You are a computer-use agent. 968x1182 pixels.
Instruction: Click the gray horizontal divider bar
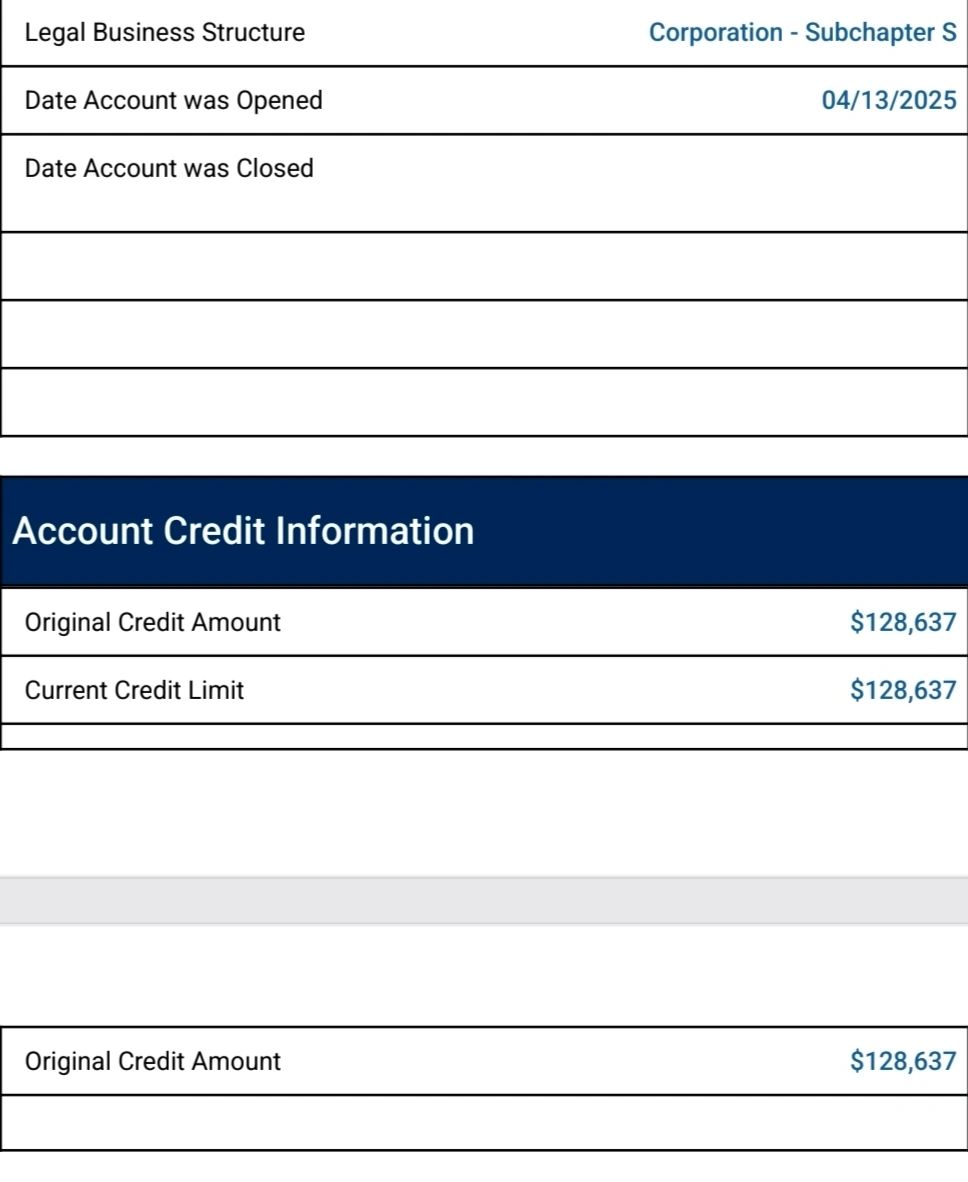point(484,900)
